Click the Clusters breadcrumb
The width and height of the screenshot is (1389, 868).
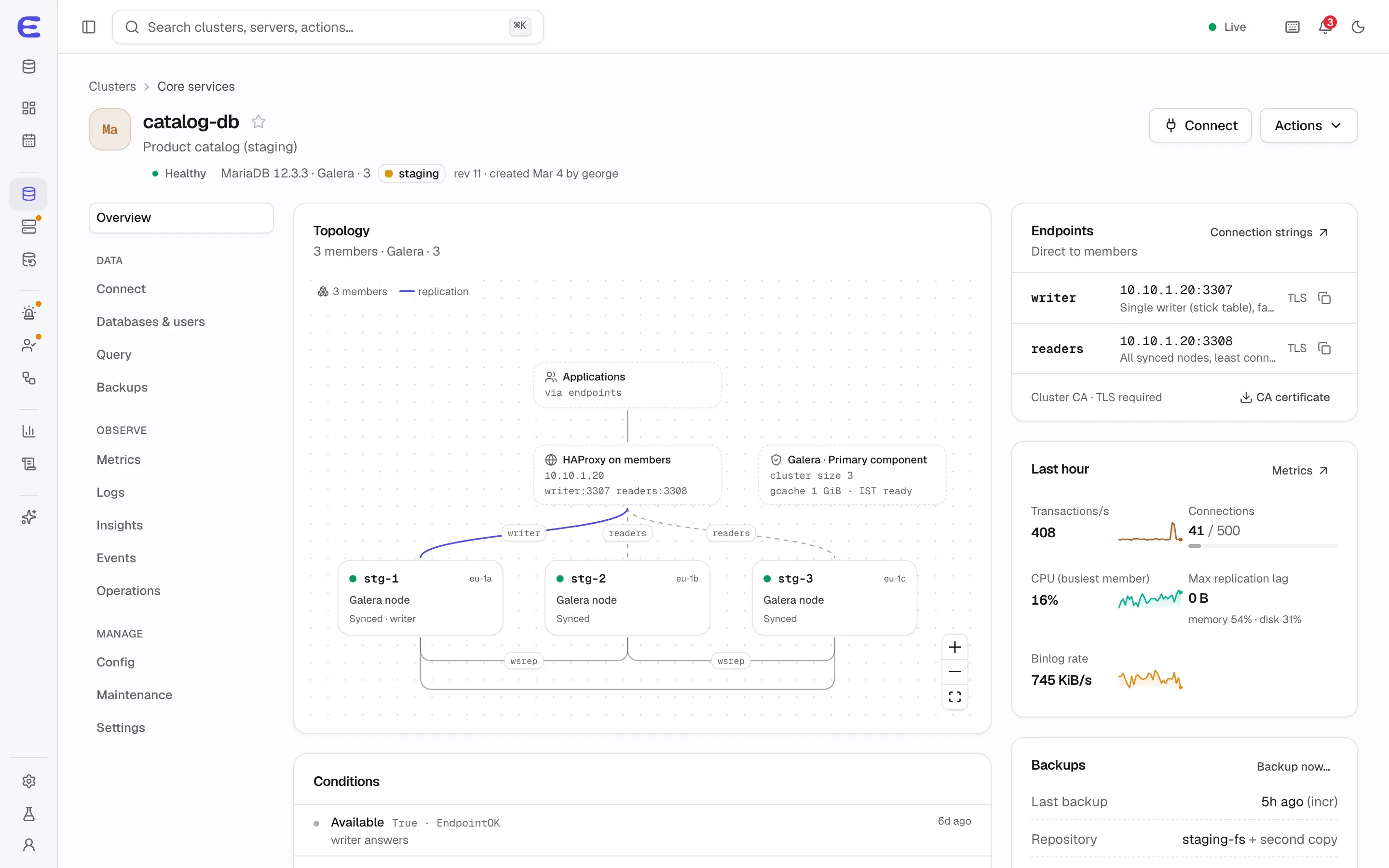(x=112, y=86)
